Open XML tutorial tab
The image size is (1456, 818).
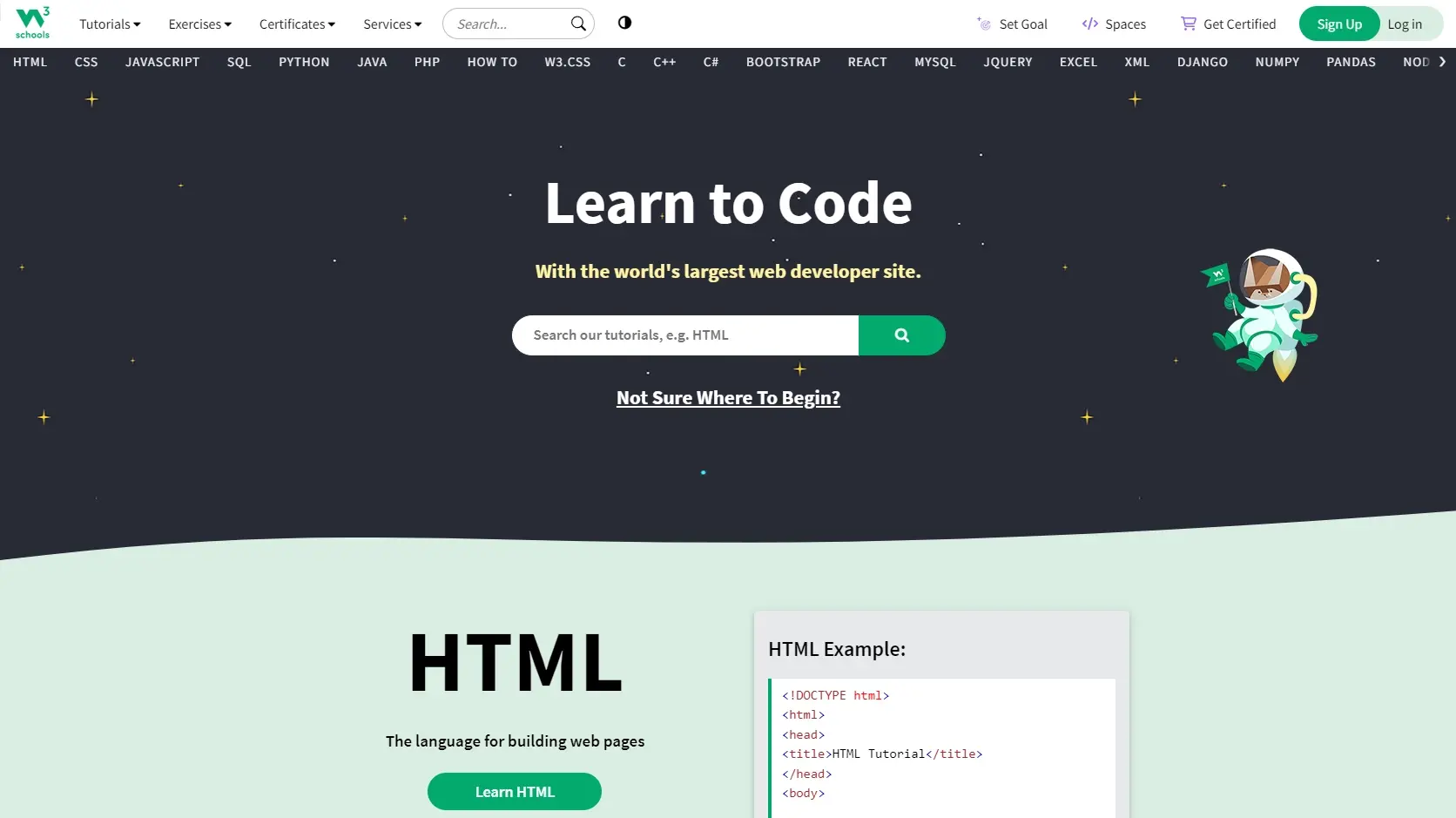1136,62
